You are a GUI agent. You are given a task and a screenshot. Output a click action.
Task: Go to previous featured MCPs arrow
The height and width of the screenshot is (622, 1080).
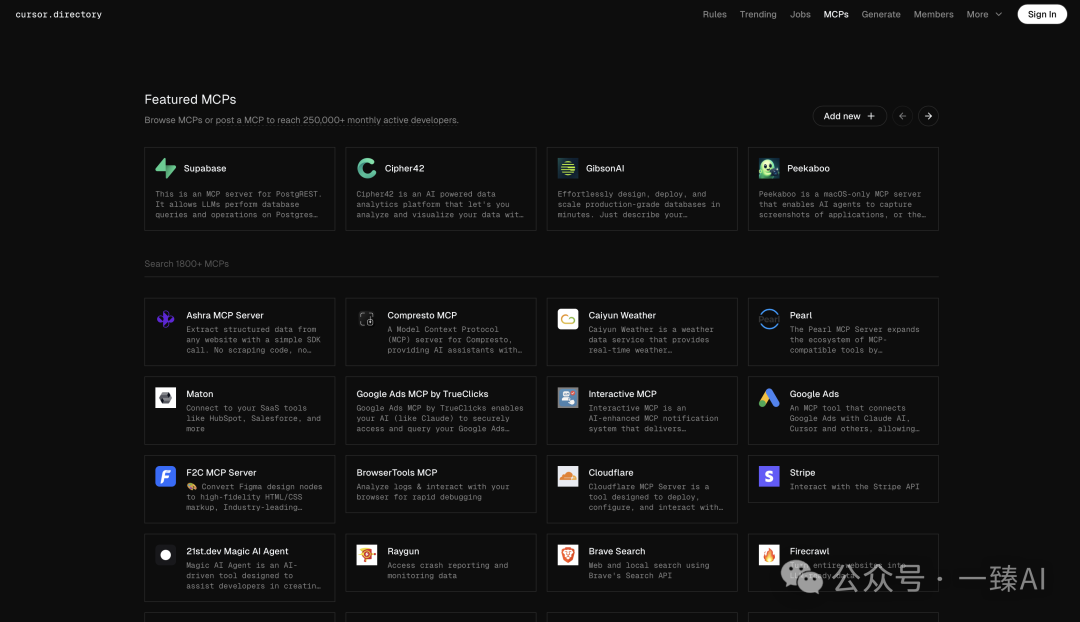point(902,116)
